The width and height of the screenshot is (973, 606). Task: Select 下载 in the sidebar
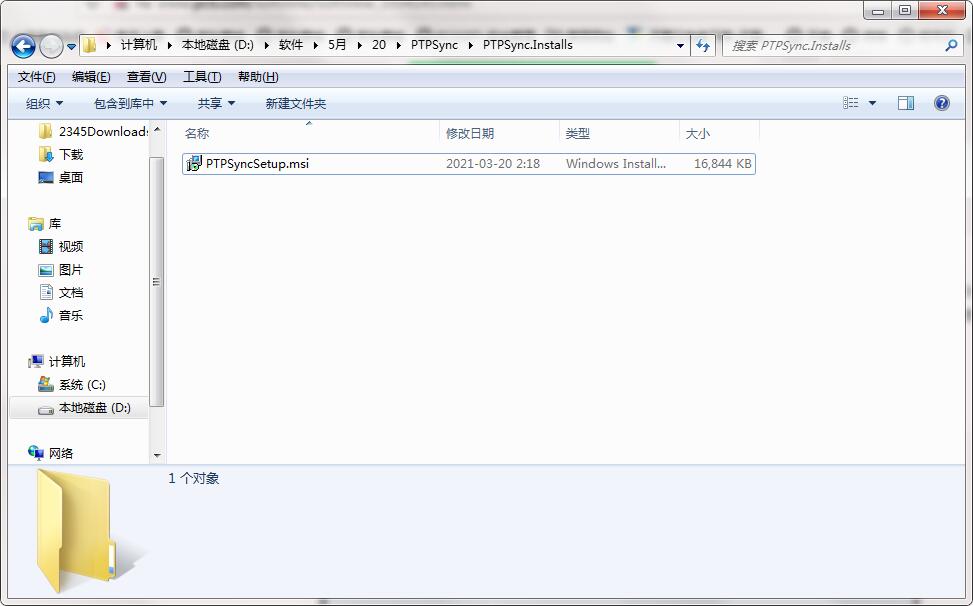coord(61,154)
